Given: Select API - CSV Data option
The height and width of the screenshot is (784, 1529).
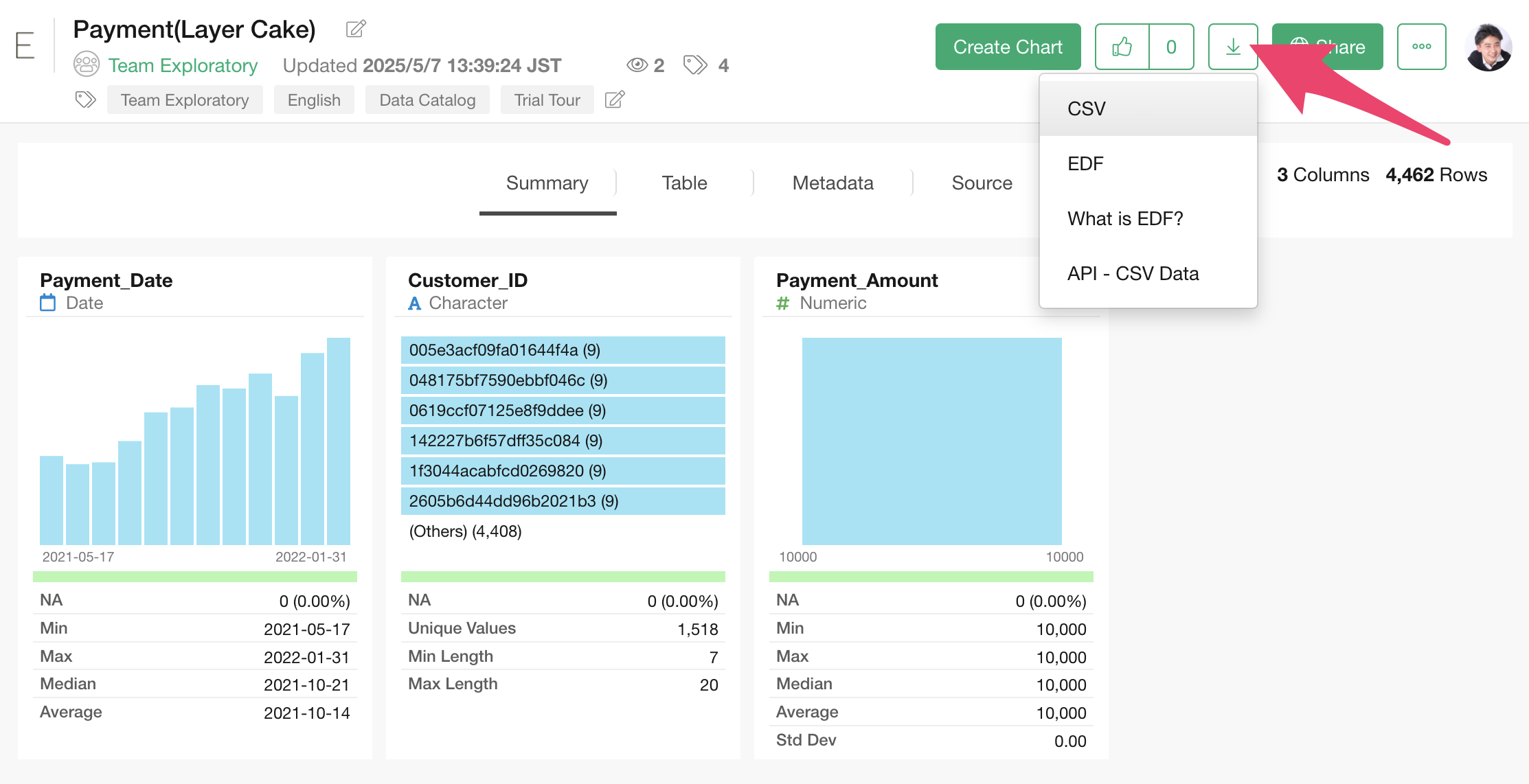Looking at the screenshot, I should (x=1133, y=273).
